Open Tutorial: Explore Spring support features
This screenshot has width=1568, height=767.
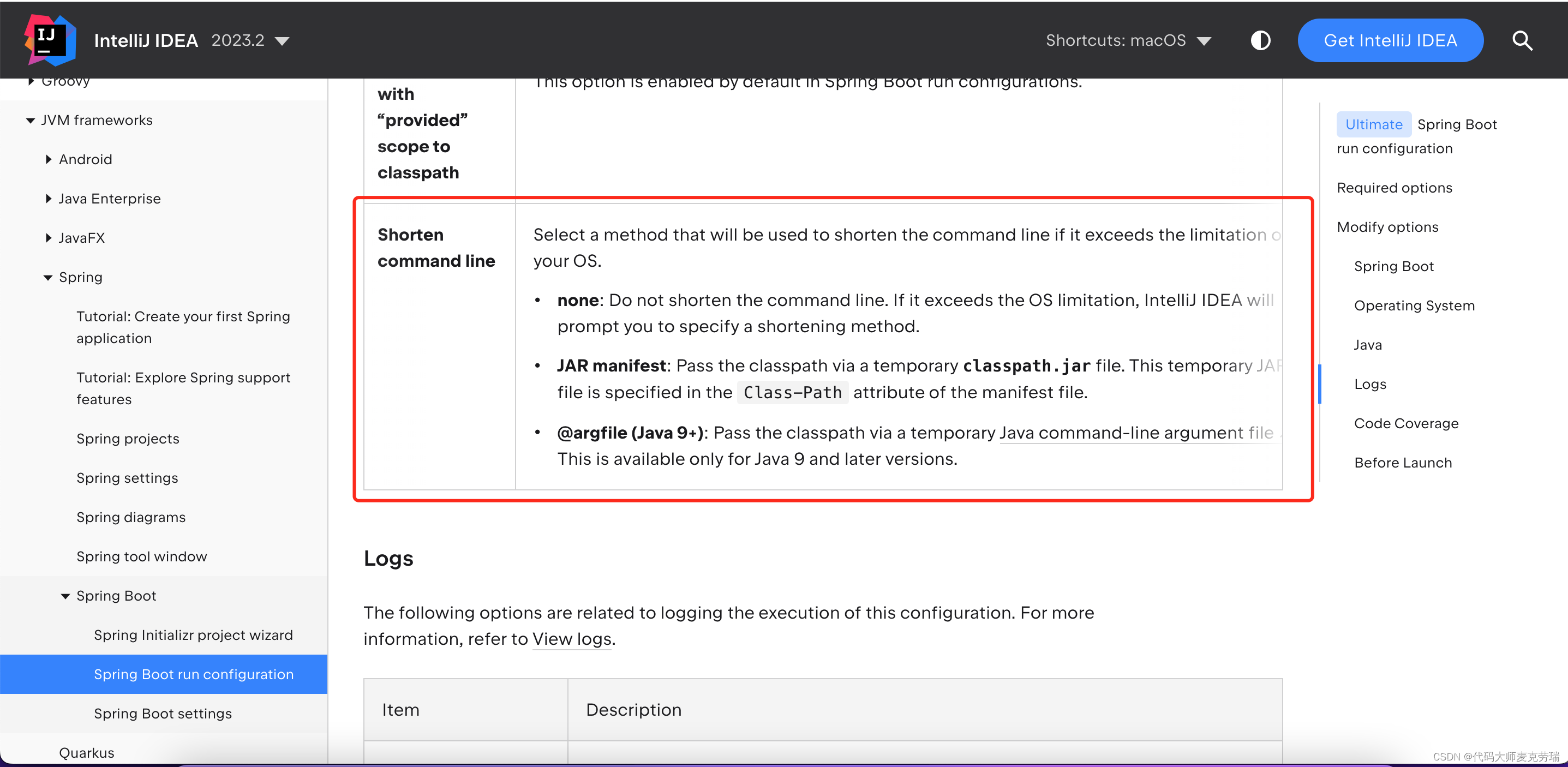coord(183,388)
